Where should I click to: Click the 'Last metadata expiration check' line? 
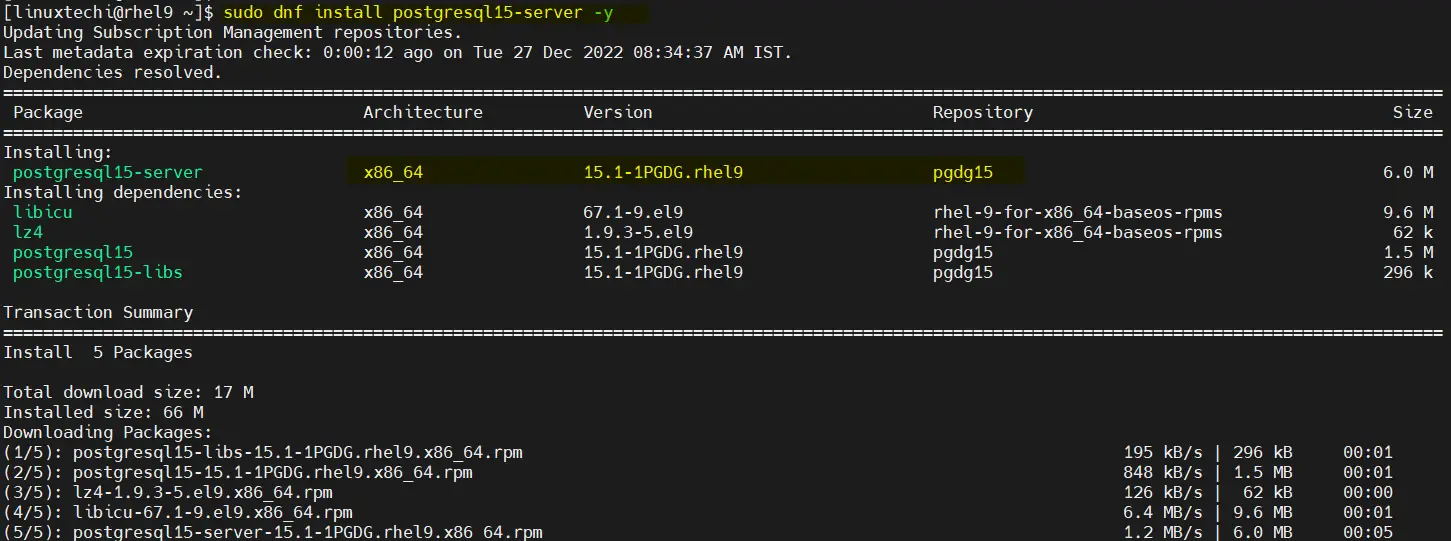[398, 53]
